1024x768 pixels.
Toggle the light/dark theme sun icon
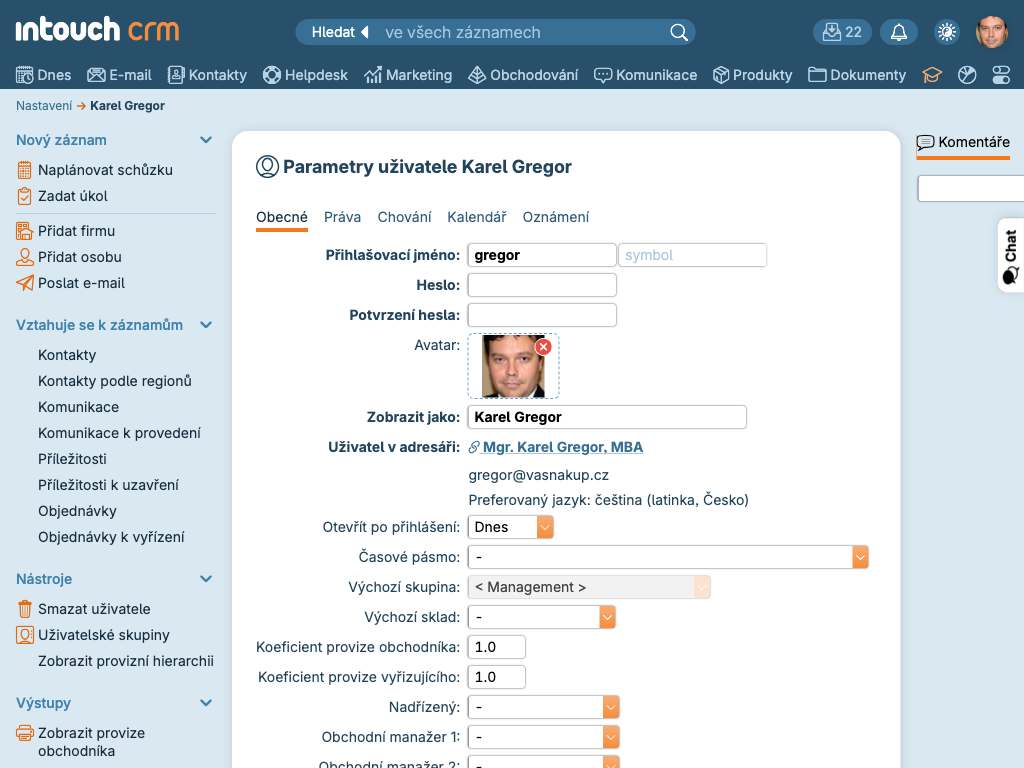(946, 32)
